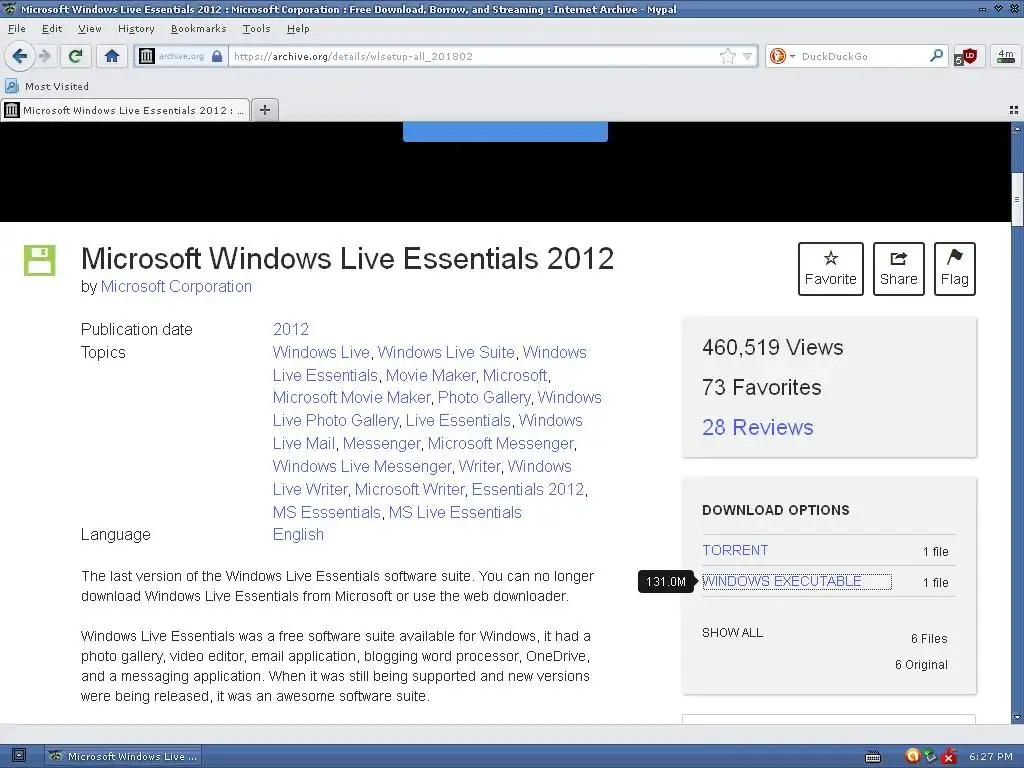The height and width of the screenshot is (768, 1024).
Task: Click the red X system tray icon
Action: coord(950,756)
